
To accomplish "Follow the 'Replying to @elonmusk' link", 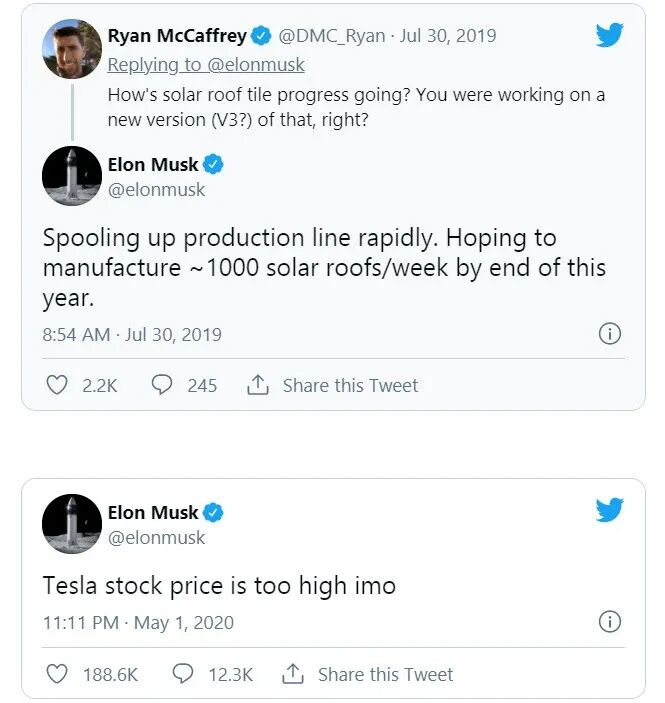I will pos(206,65).
